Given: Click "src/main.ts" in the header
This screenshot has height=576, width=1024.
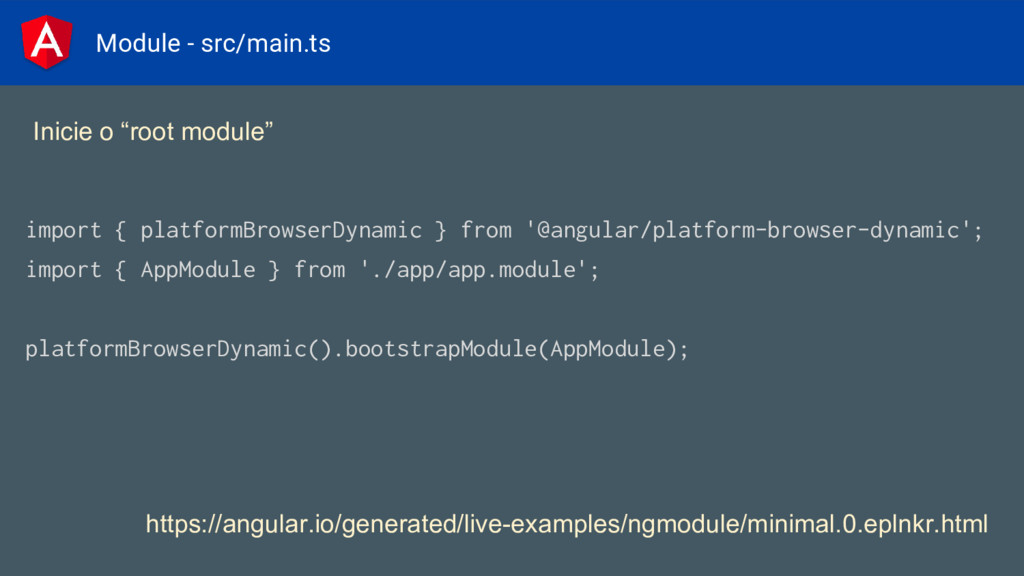Looking at the screenshot, I should [x=266, y=44].
